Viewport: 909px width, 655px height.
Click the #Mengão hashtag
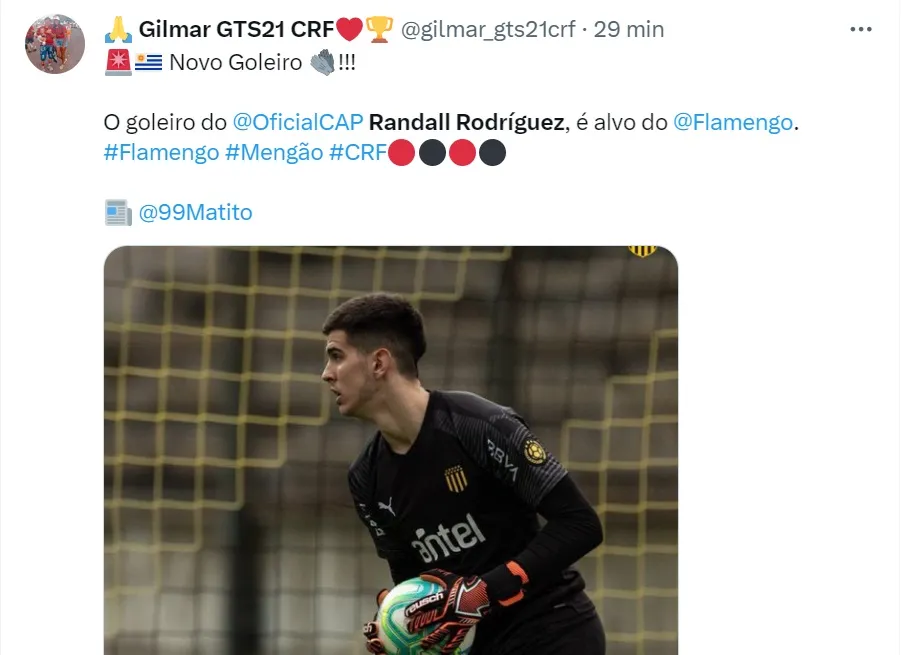274,152
